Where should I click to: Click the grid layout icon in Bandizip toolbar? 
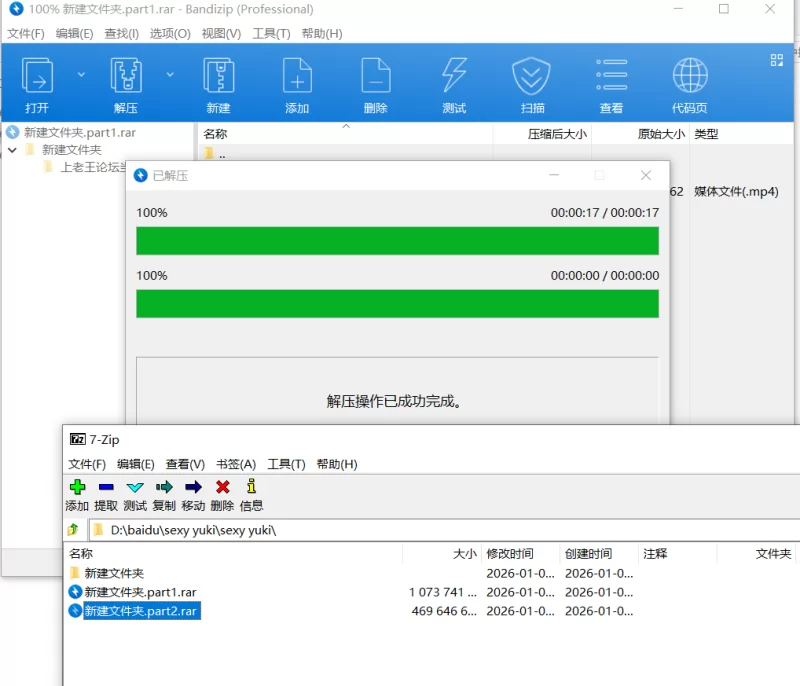tap(777, 60)
